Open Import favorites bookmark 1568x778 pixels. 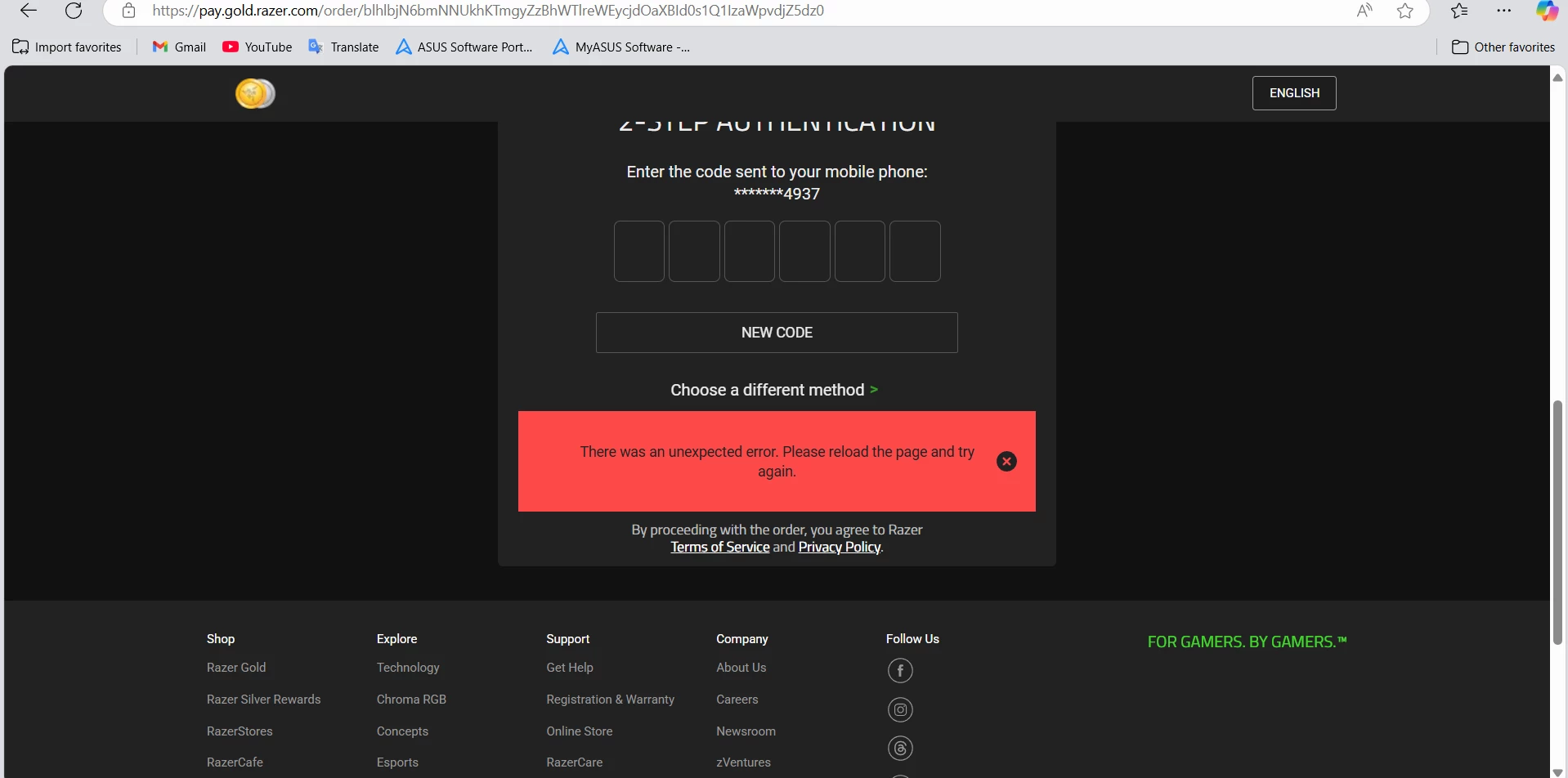(67, 47)
